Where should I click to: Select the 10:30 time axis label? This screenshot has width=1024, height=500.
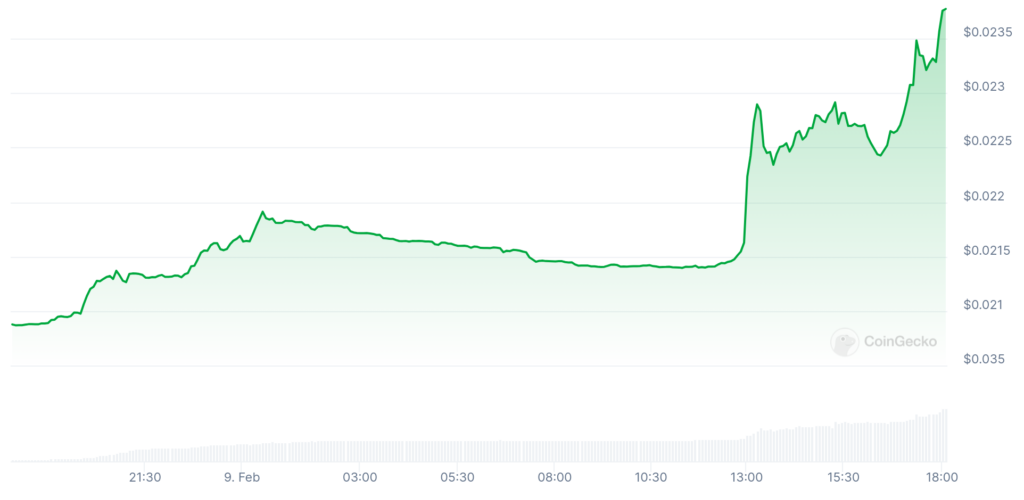(651, 477)
